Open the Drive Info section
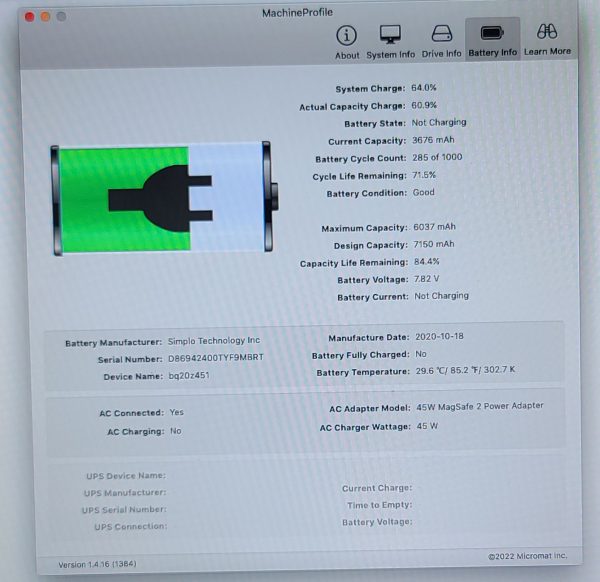 pyautogui.click(x=441, y=41)
